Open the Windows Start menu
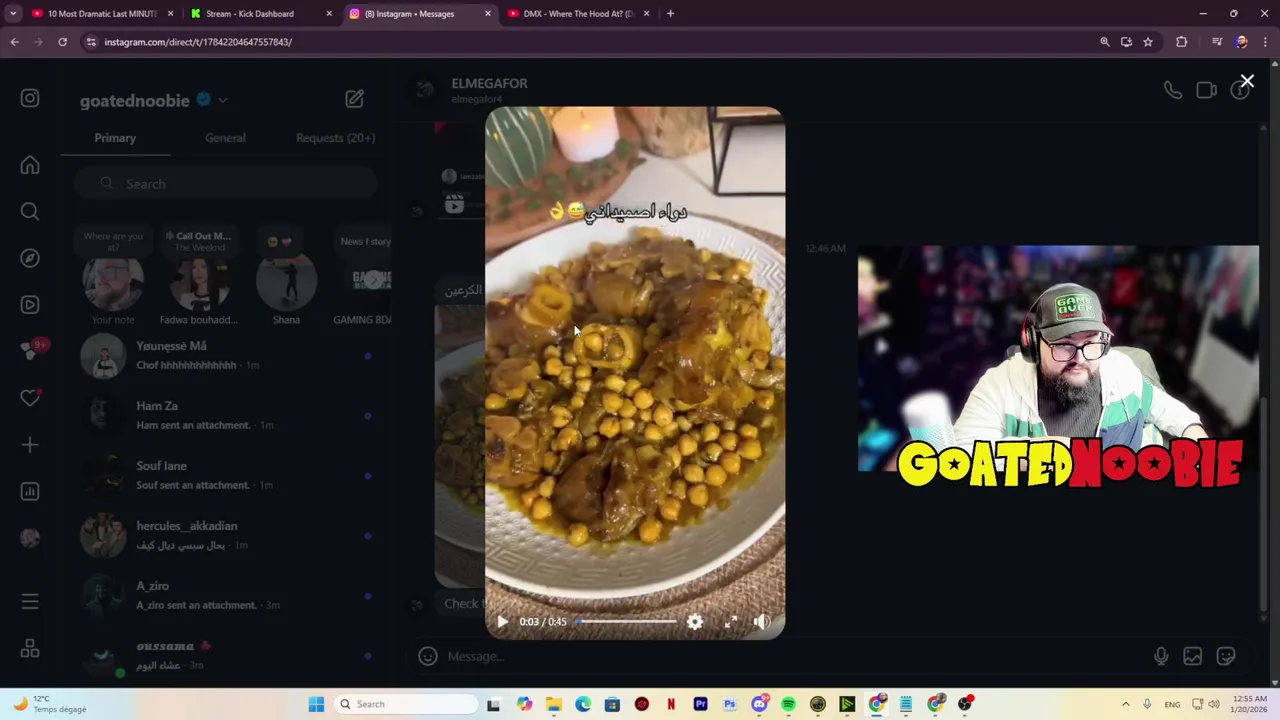 316,704
